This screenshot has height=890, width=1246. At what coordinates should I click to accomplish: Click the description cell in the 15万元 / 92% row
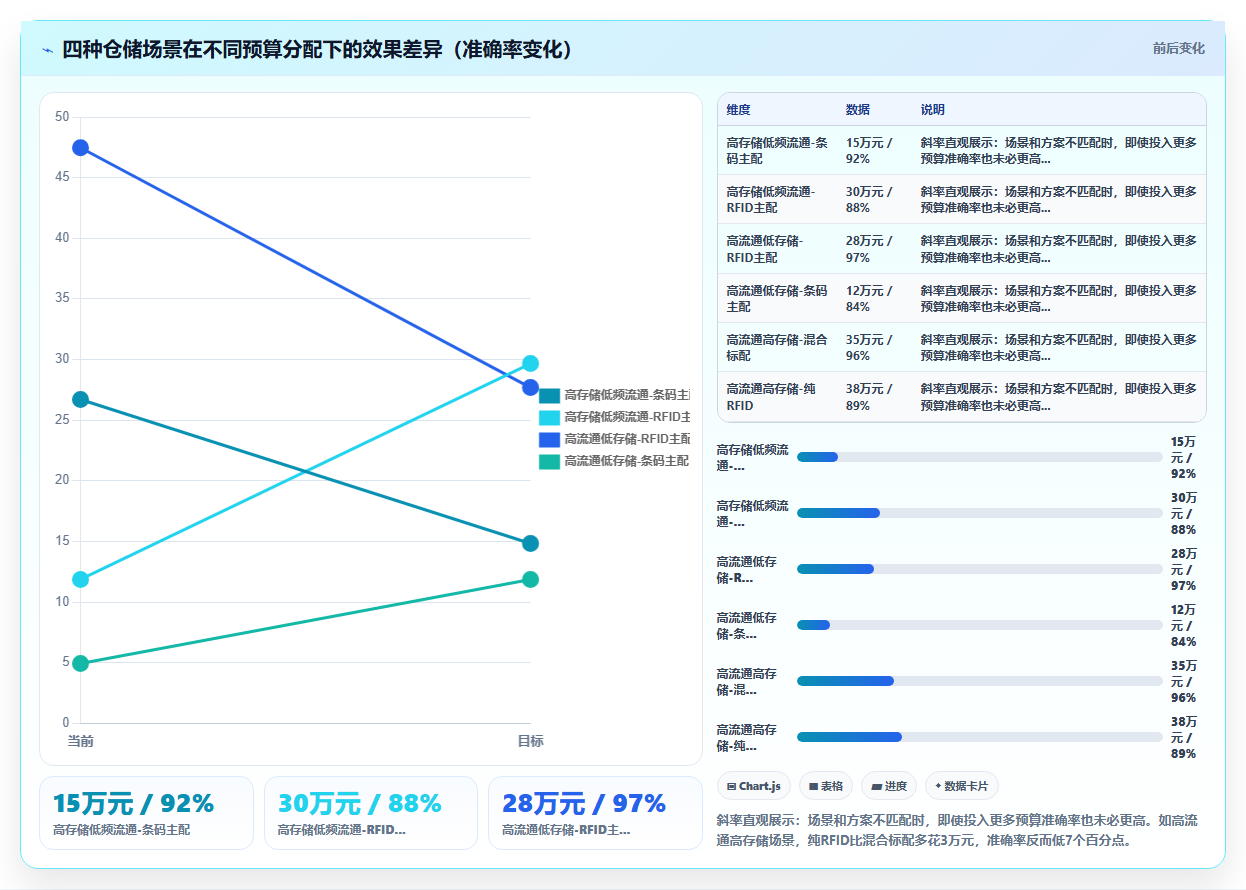pos(1059,150)
